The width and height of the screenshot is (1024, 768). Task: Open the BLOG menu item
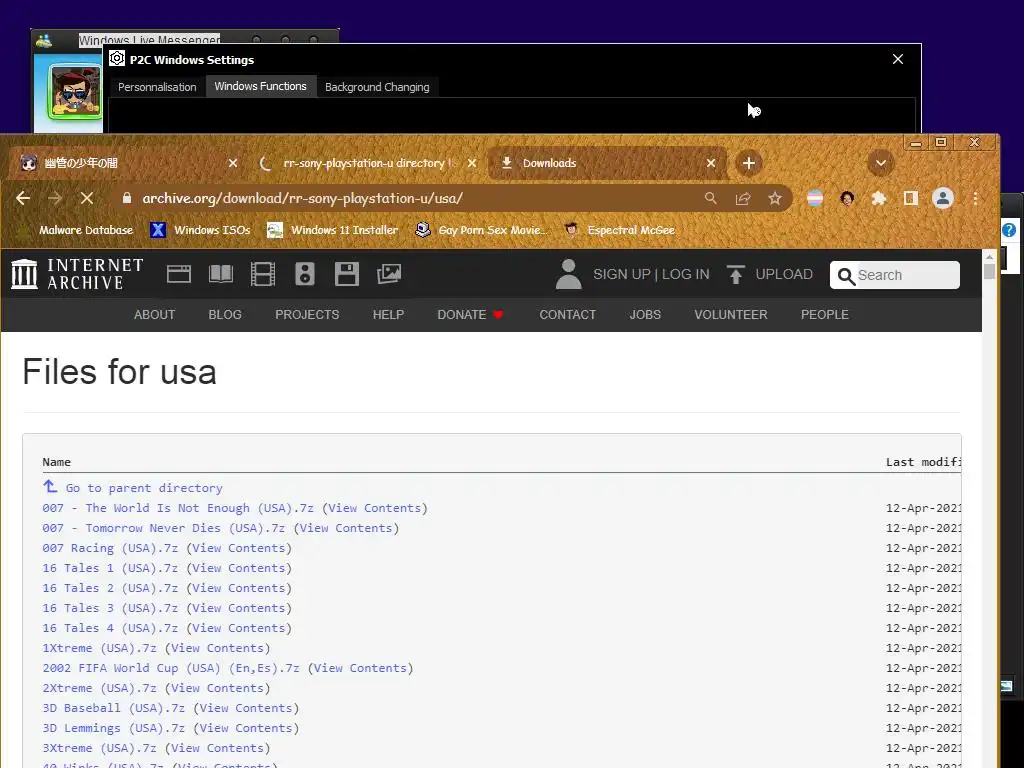(225, 315)
